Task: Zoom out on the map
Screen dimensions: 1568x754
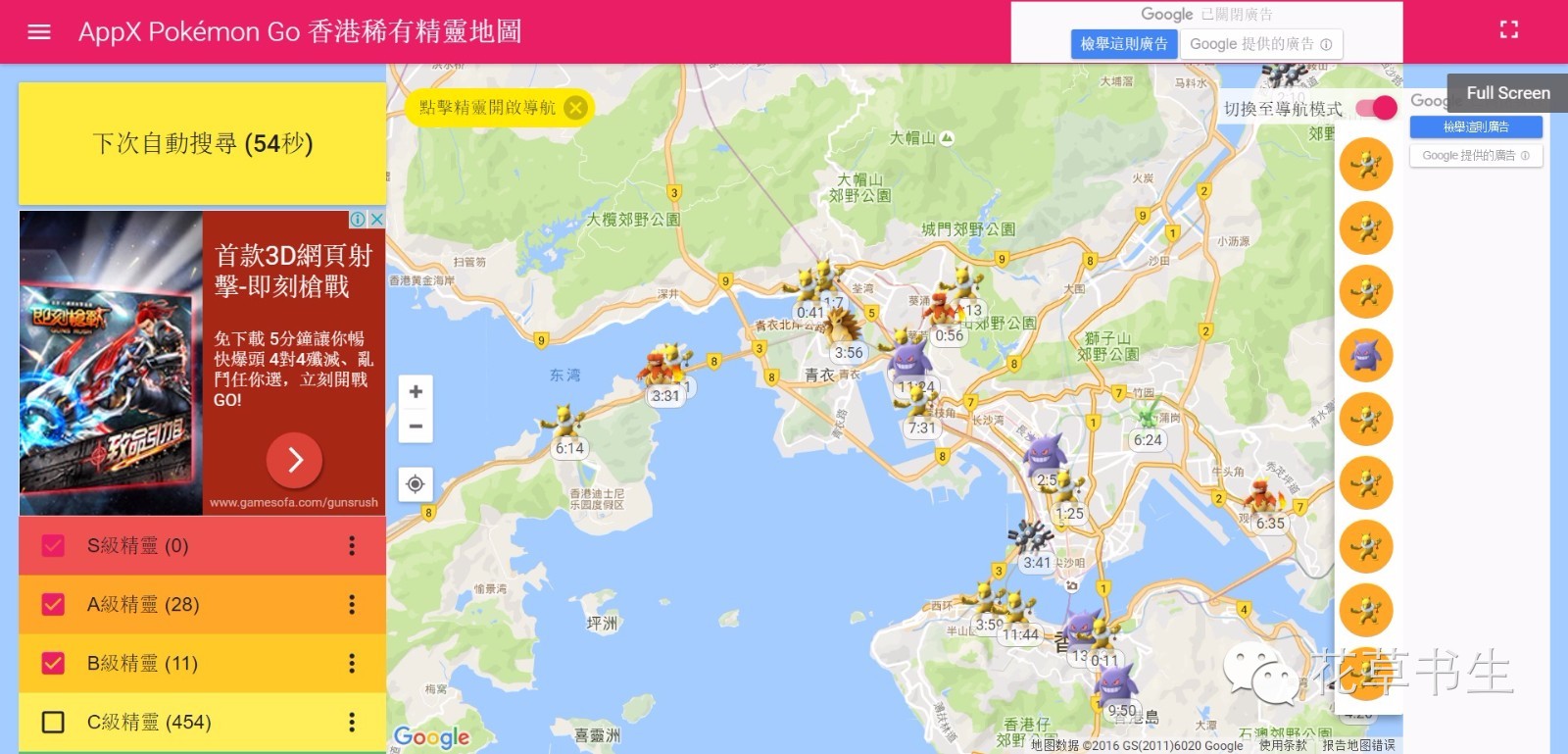Action: (416, 426)
